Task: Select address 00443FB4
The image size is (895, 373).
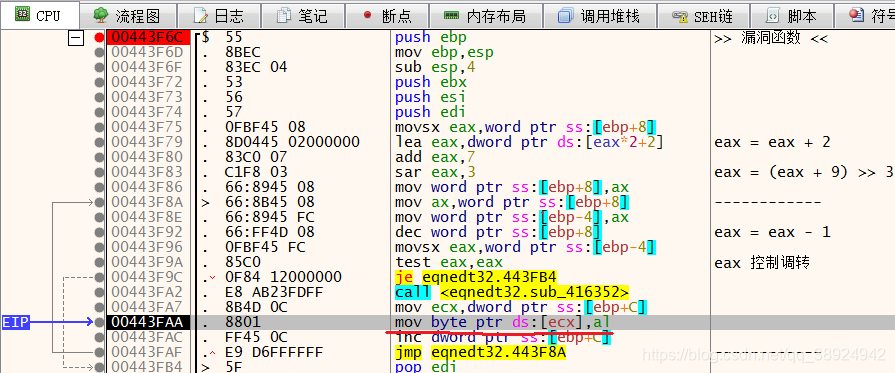Action: [148, 367]
